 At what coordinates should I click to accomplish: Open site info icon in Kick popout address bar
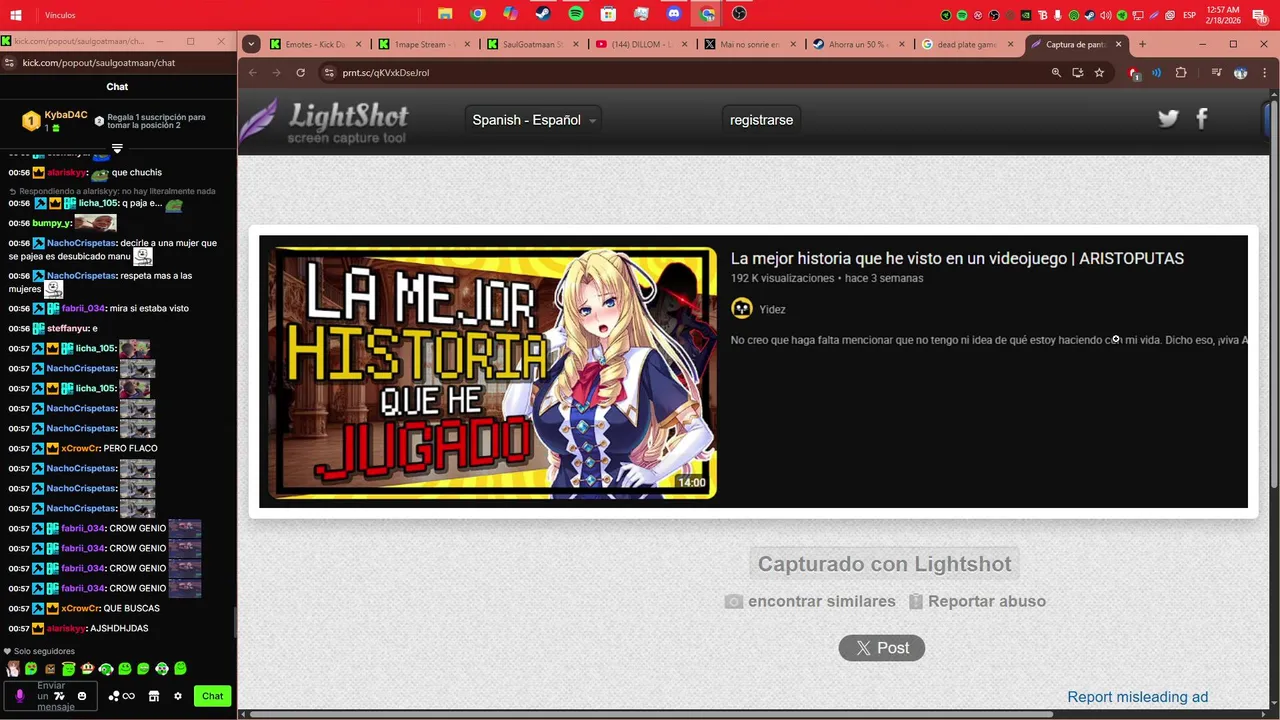(x=9, y=62)
